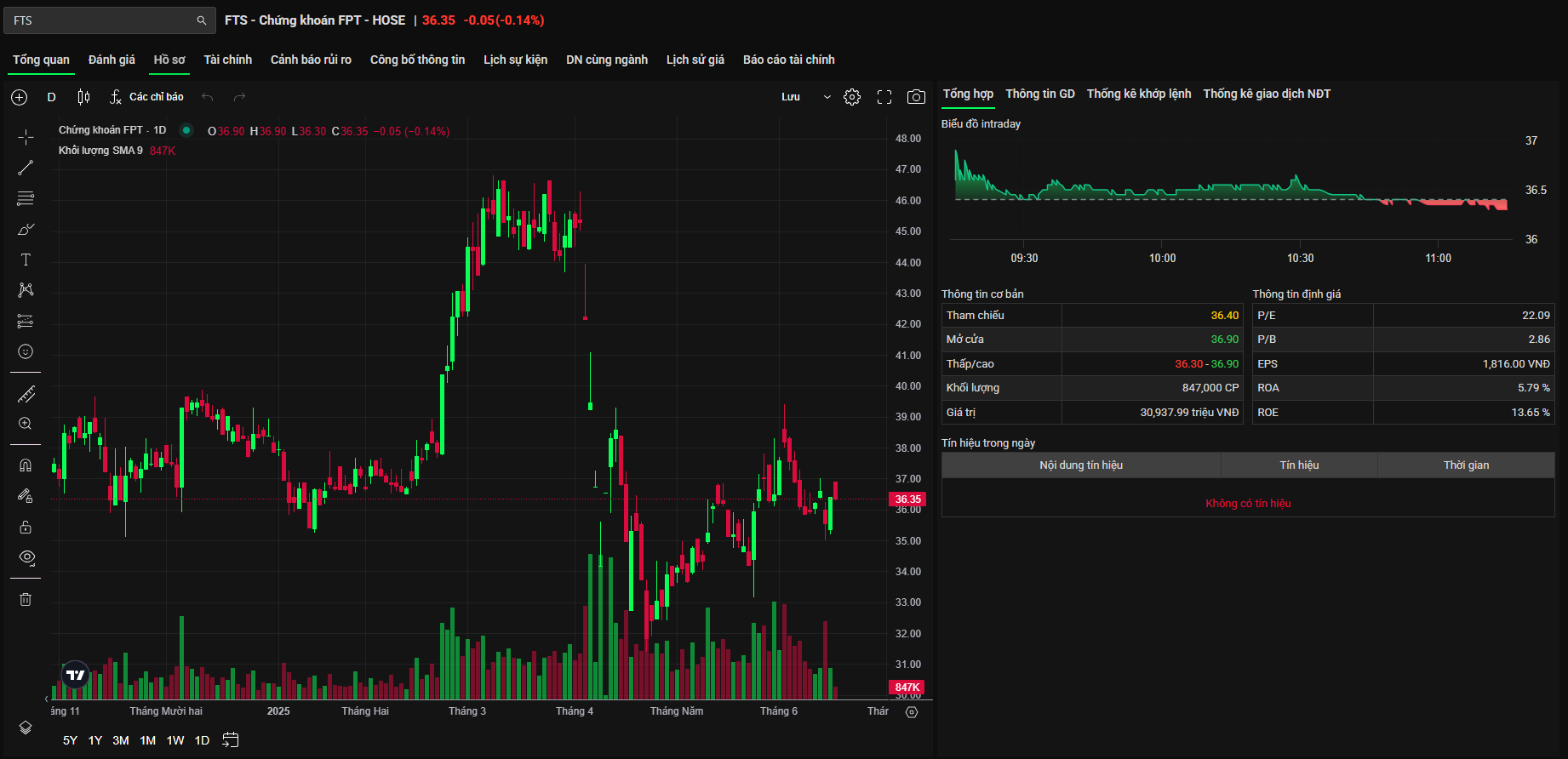
Task: Expand the save layout dropdown arrow
Action: click(827, 97)
